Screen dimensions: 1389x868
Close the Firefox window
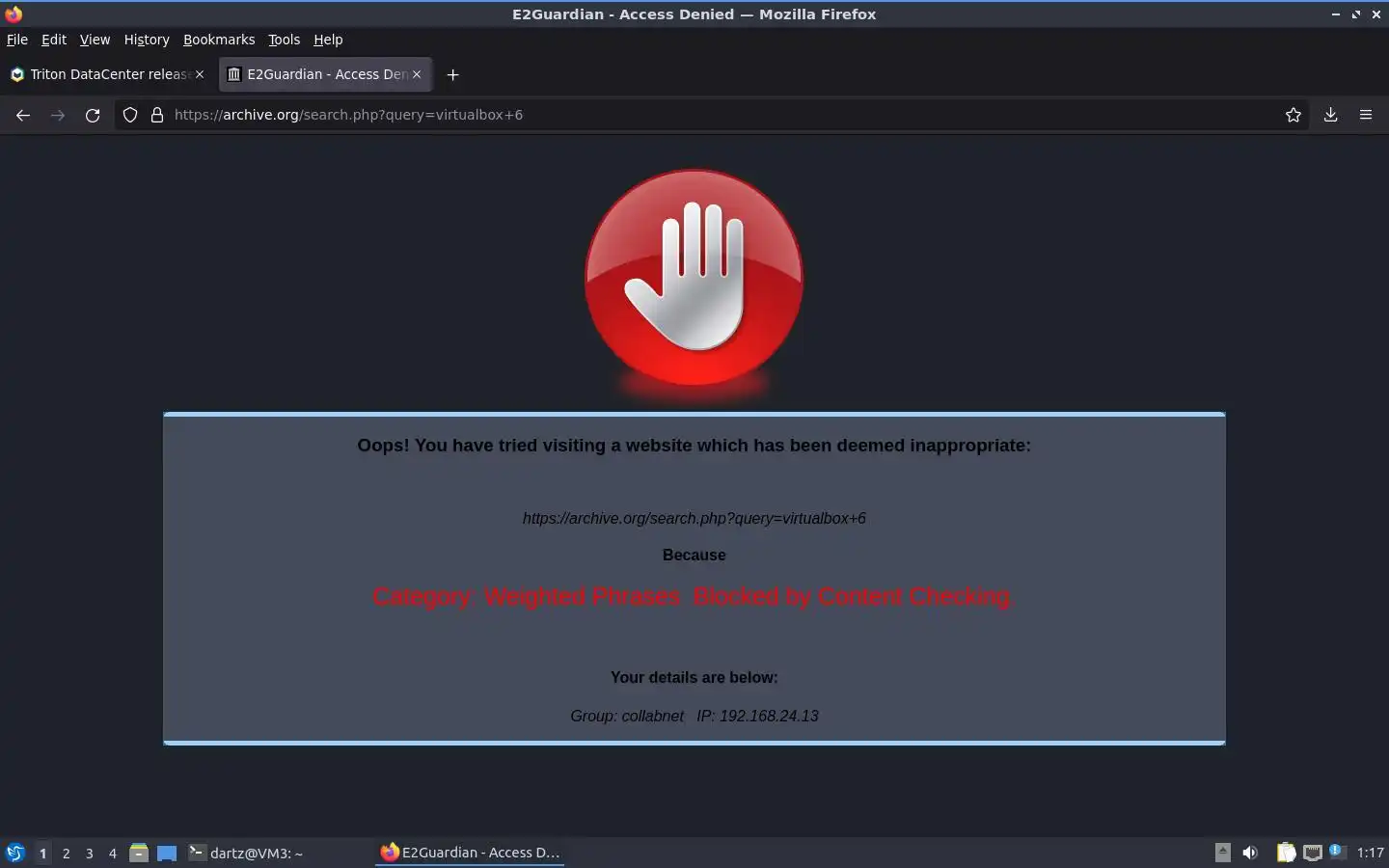[1375, 14]
